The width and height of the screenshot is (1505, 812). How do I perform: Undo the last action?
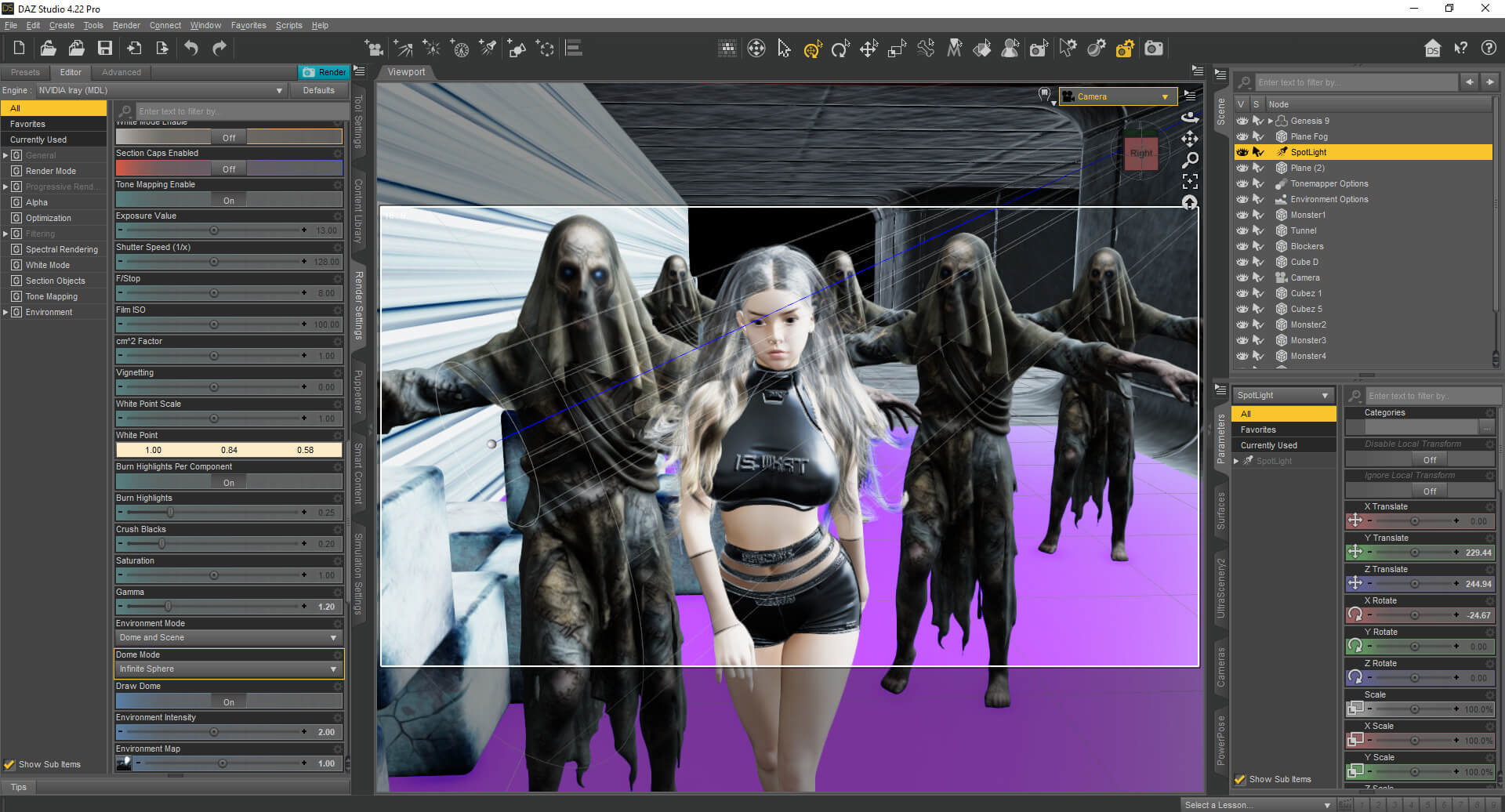click(191, 49)
